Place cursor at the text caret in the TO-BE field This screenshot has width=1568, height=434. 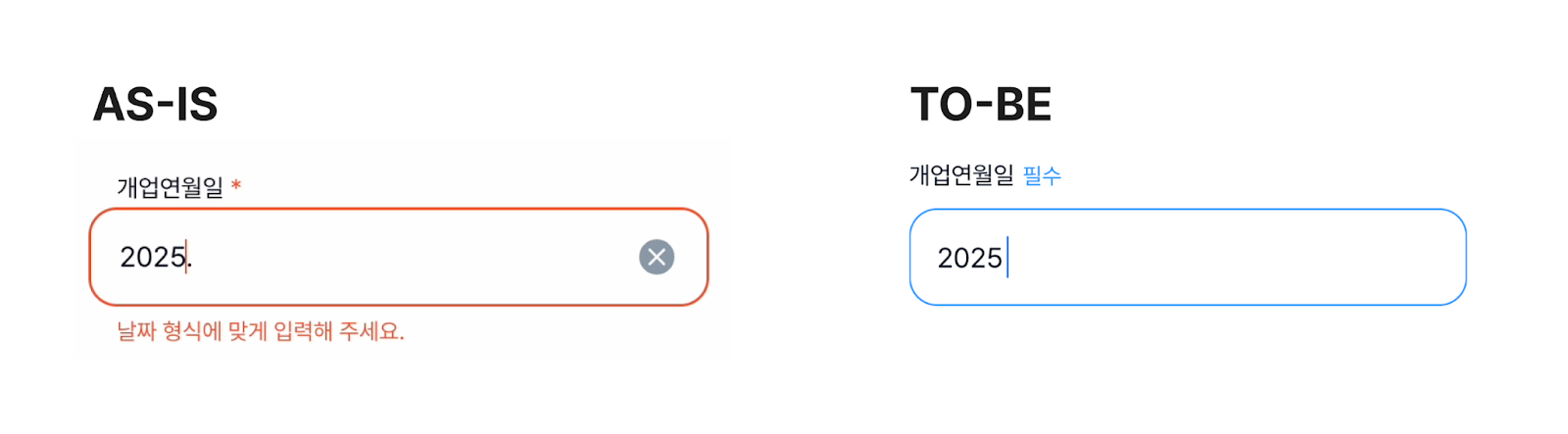(x=1007, y=258)
